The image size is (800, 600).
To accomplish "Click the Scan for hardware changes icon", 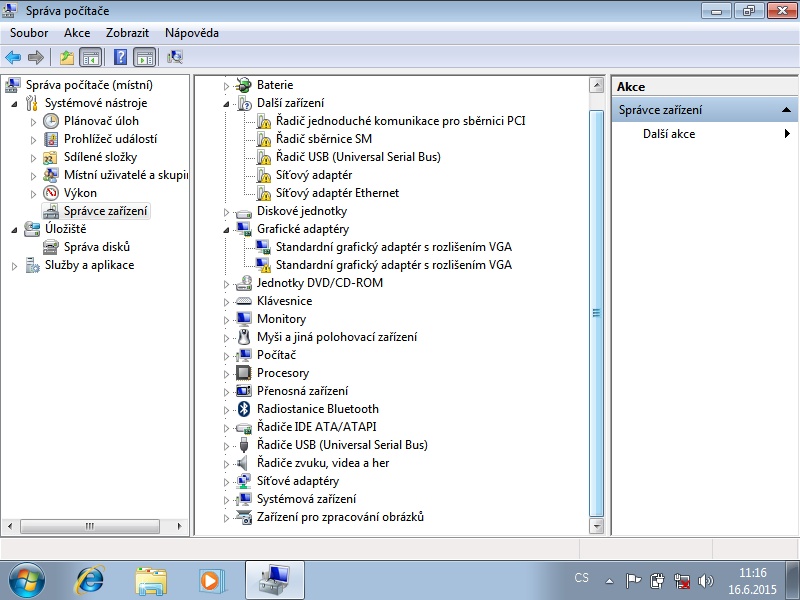I will click(x=175, y=57).
